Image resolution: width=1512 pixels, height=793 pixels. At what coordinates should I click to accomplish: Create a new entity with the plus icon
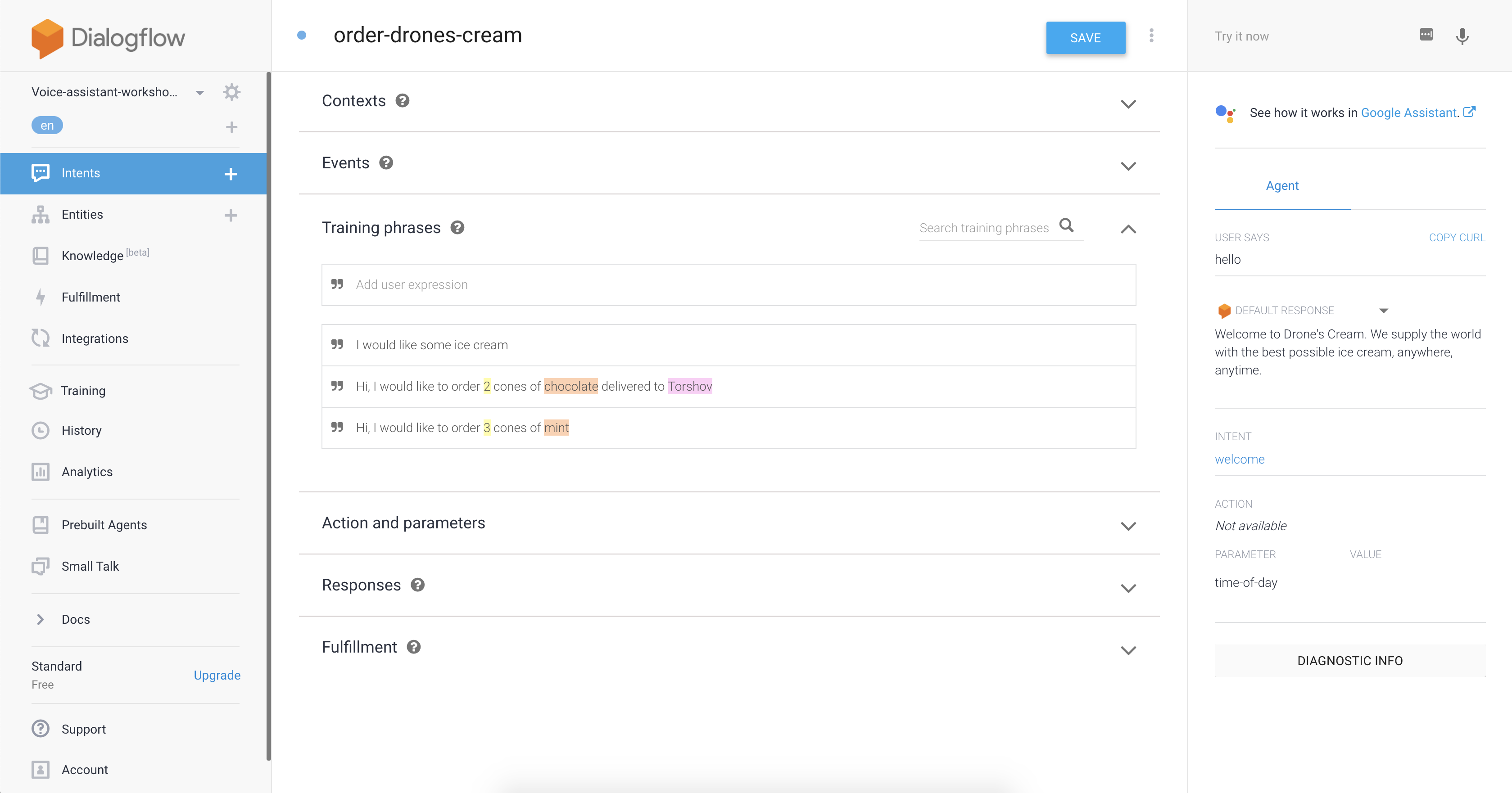coord(231,215)
